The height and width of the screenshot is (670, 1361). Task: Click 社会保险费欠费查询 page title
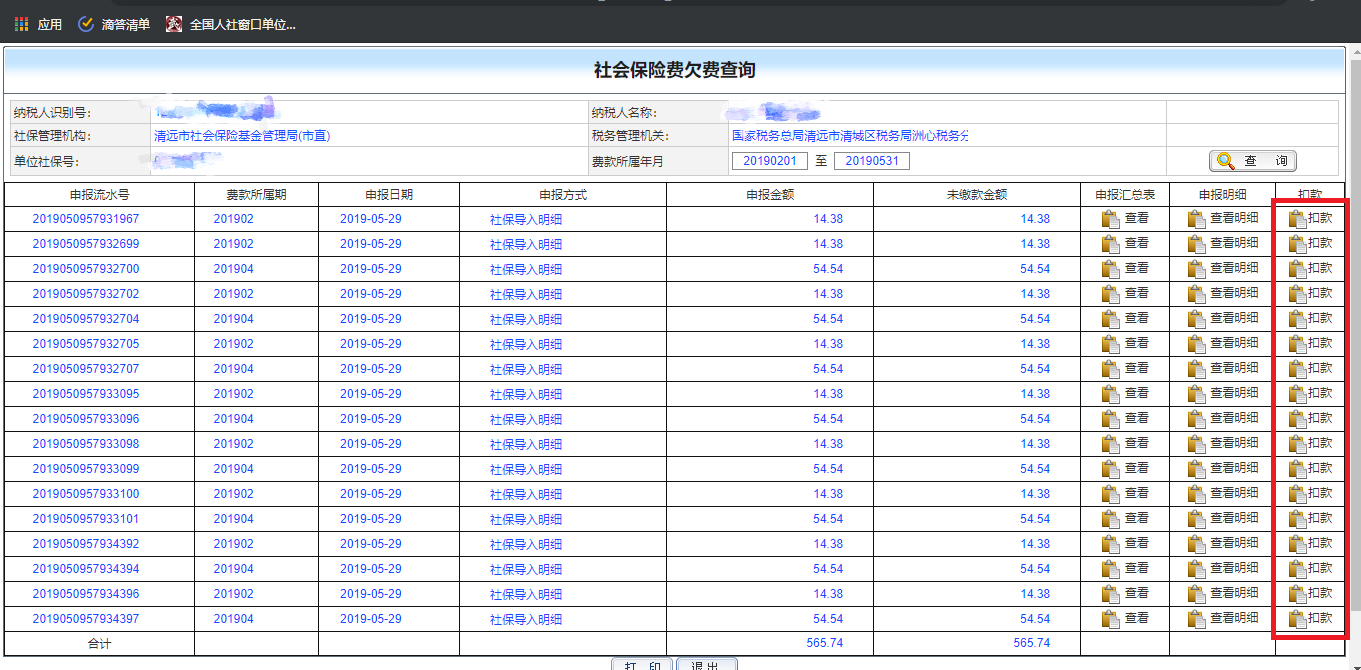[675, 70]
